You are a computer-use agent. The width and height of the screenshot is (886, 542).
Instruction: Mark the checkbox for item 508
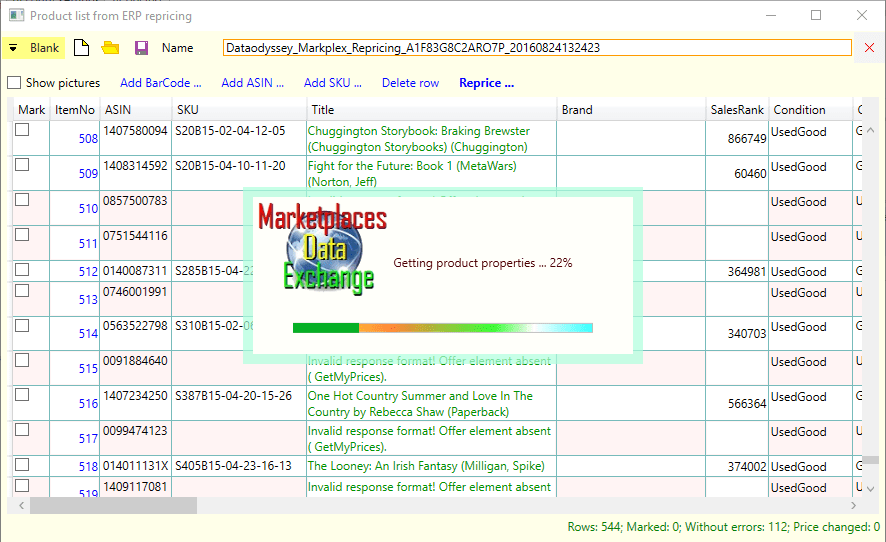22,130
